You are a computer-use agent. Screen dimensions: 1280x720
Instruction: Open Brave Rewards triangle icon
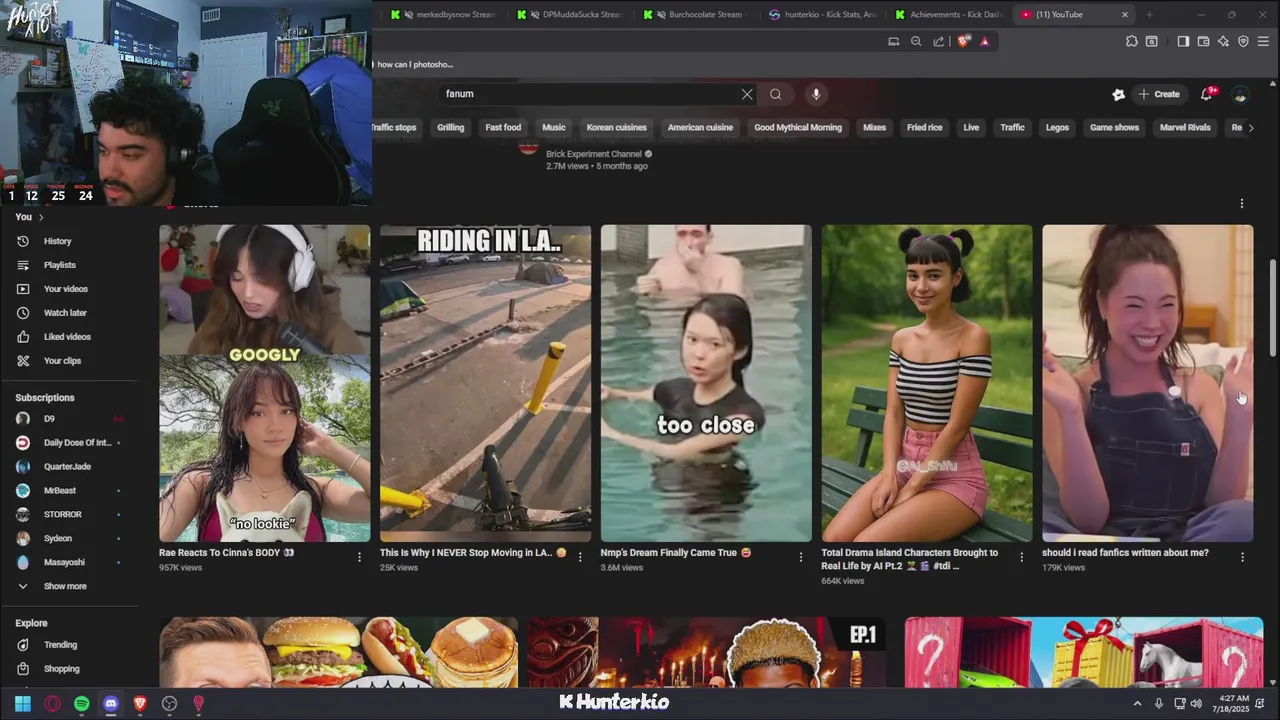click(x=985, y=41)
